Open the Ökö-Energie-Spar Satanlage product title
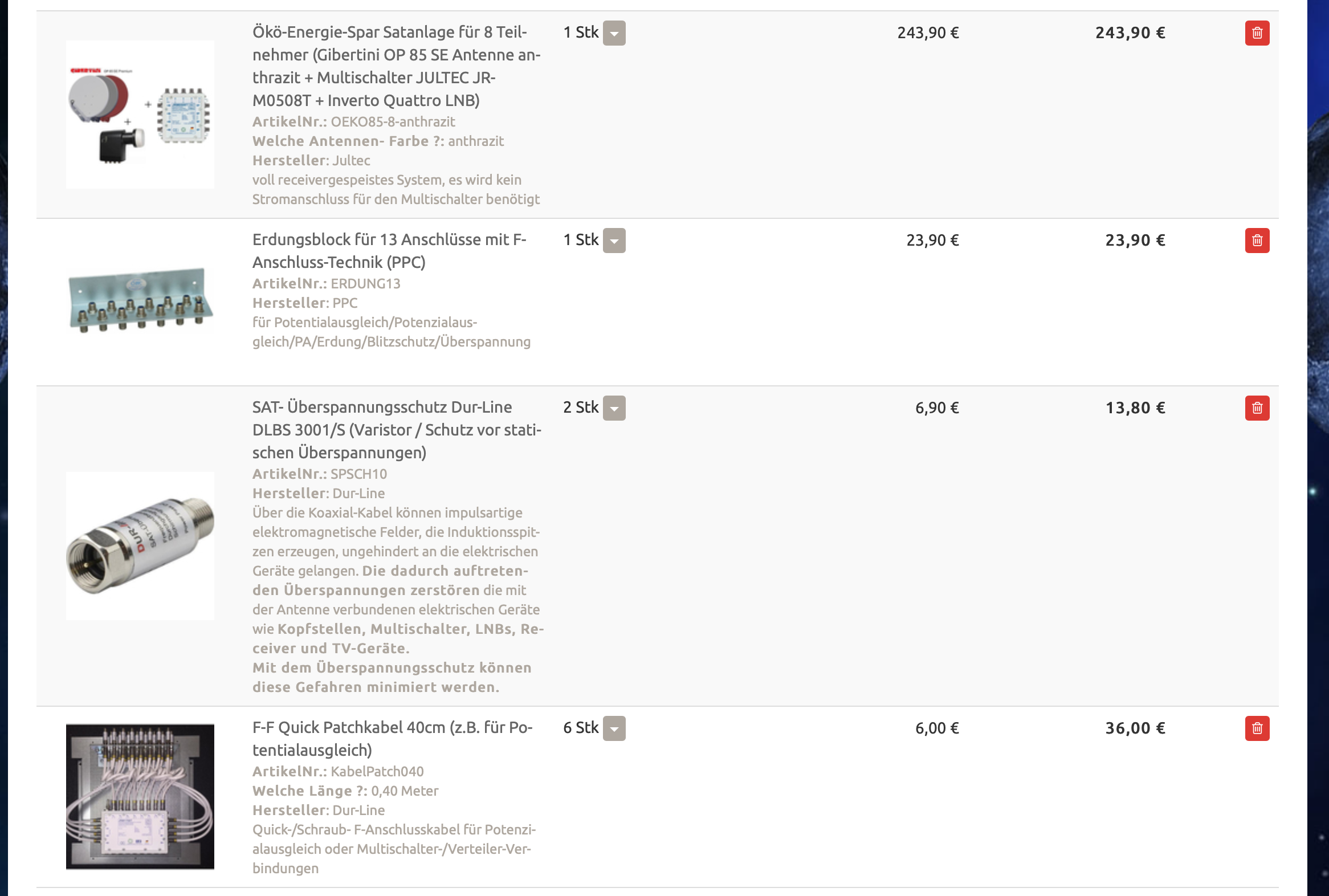 [x=396, y=66]
